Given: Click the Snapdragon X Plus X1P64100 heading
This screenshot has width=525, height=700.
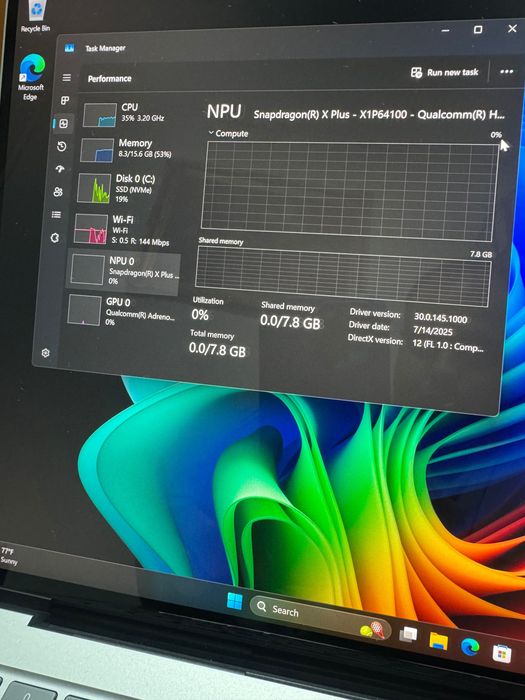Looking at the screenshot, I should [x=379, y=114].
